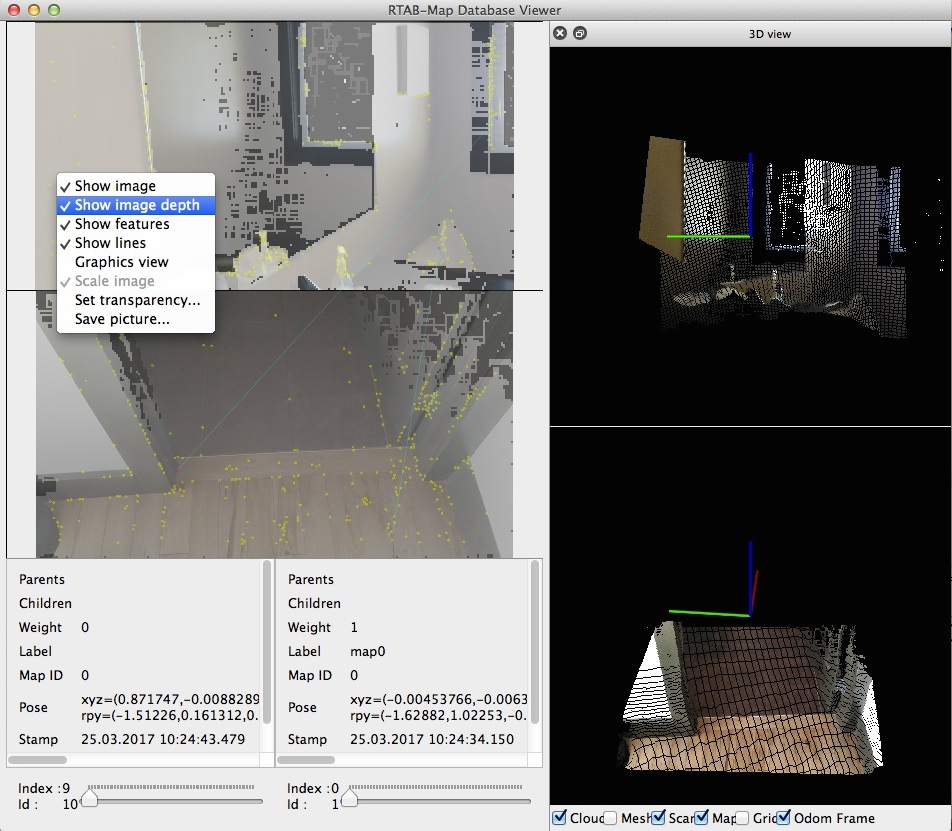Disable the Odom Frame checkbox
The width and height of the screenshot is (952, 831).
pos(784,818)
